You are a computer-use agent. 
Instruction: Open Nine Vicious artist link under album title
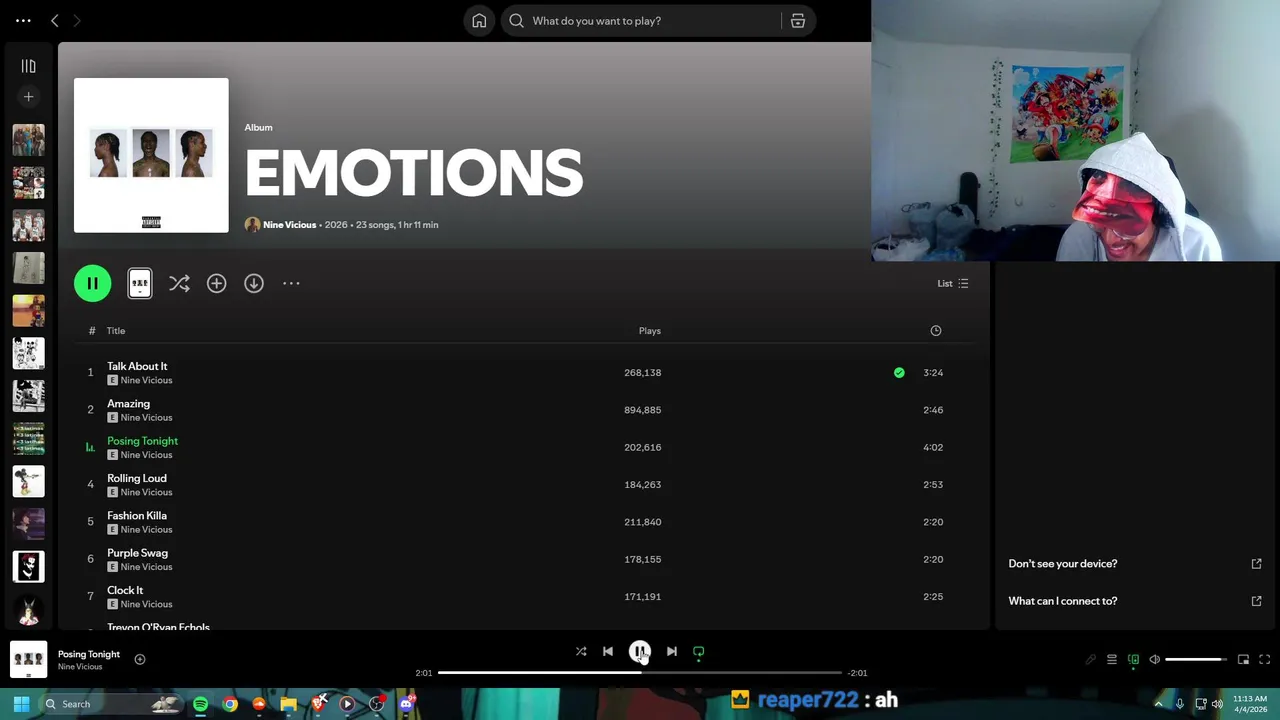pos(289,225)
